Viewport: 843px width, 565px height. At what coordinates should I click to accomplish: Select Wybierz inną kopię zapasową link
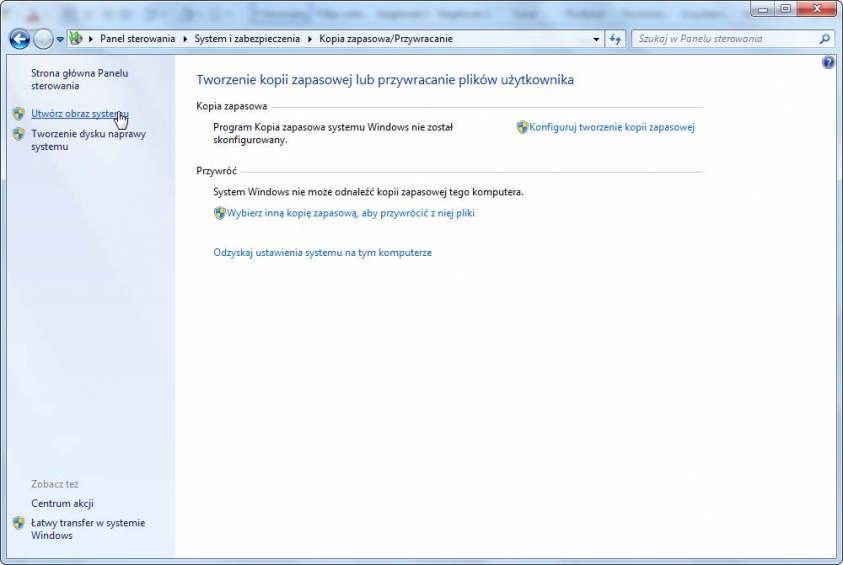coord(350,213)
